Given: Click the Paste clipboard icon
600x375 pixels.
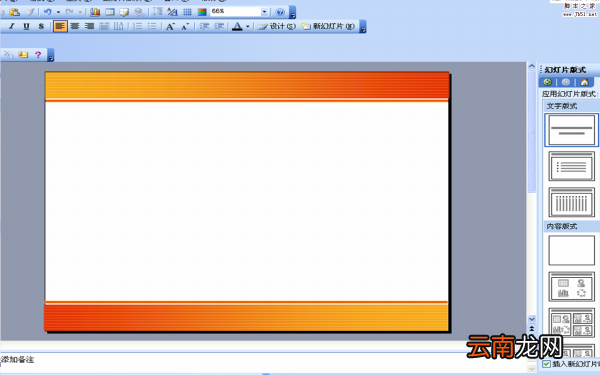Looking at the screenshot, I should (15, 12).
